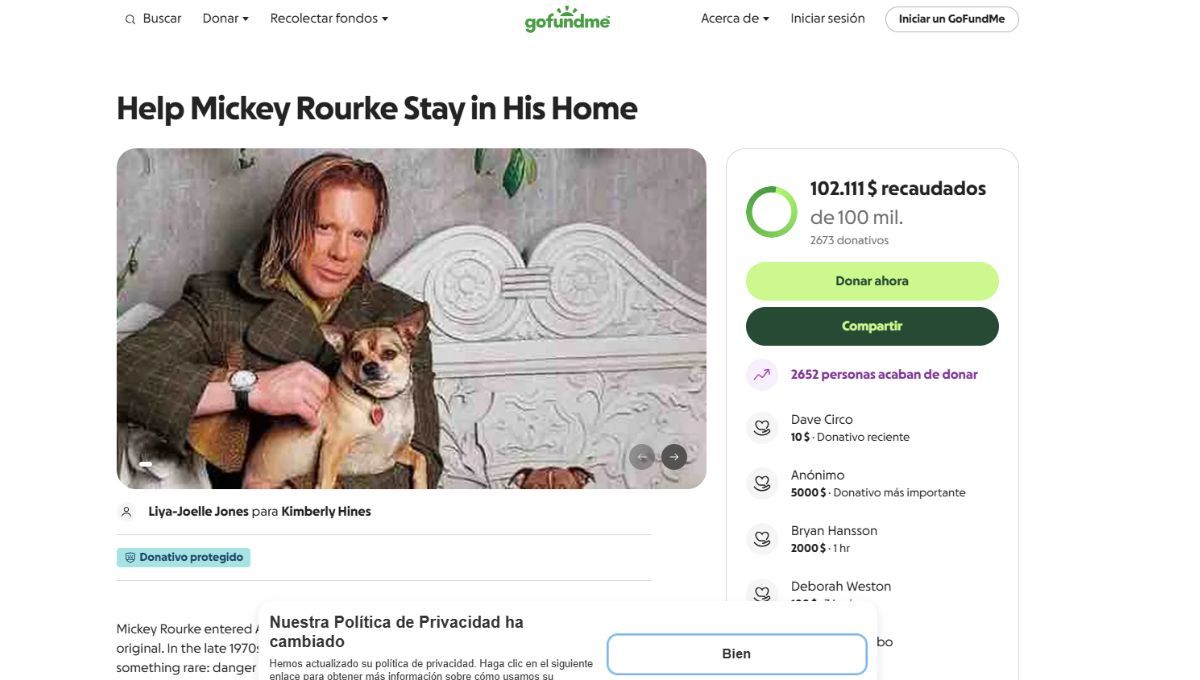This screenshot has width=1200, height=680.
Task: Click the organizer person icon beside Liya-Joelle Jones
Action: tap(126, 511)
